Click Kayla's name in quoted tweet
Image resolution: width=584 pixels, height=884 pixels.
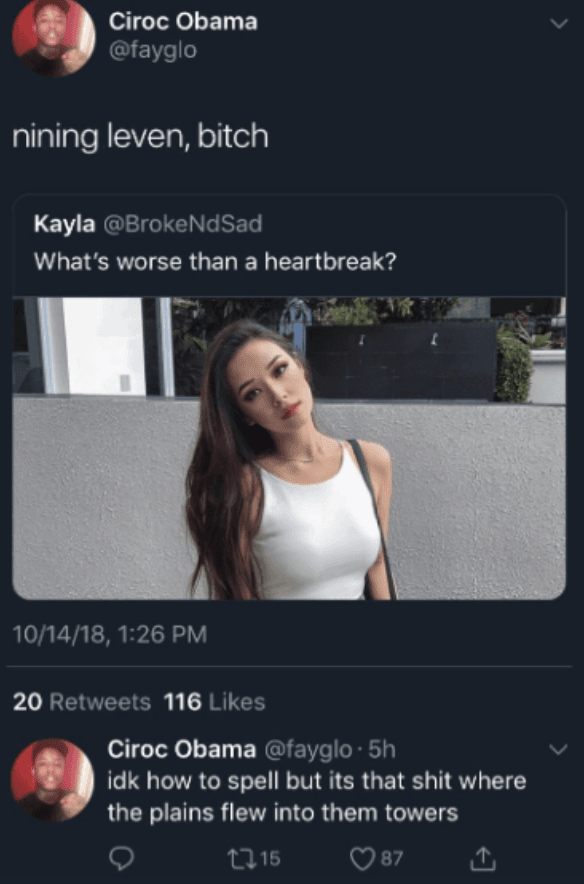pos(65,224)
